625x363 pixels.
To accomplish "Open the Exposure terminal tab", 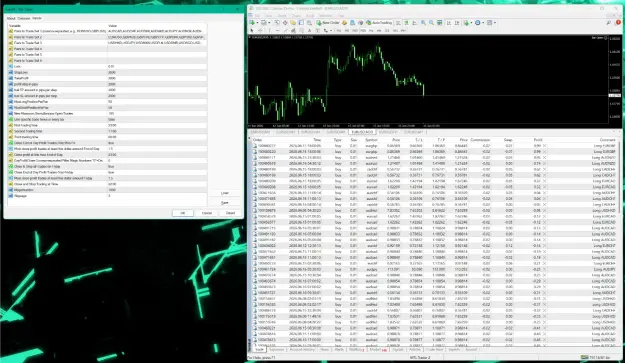I will 276,349.
